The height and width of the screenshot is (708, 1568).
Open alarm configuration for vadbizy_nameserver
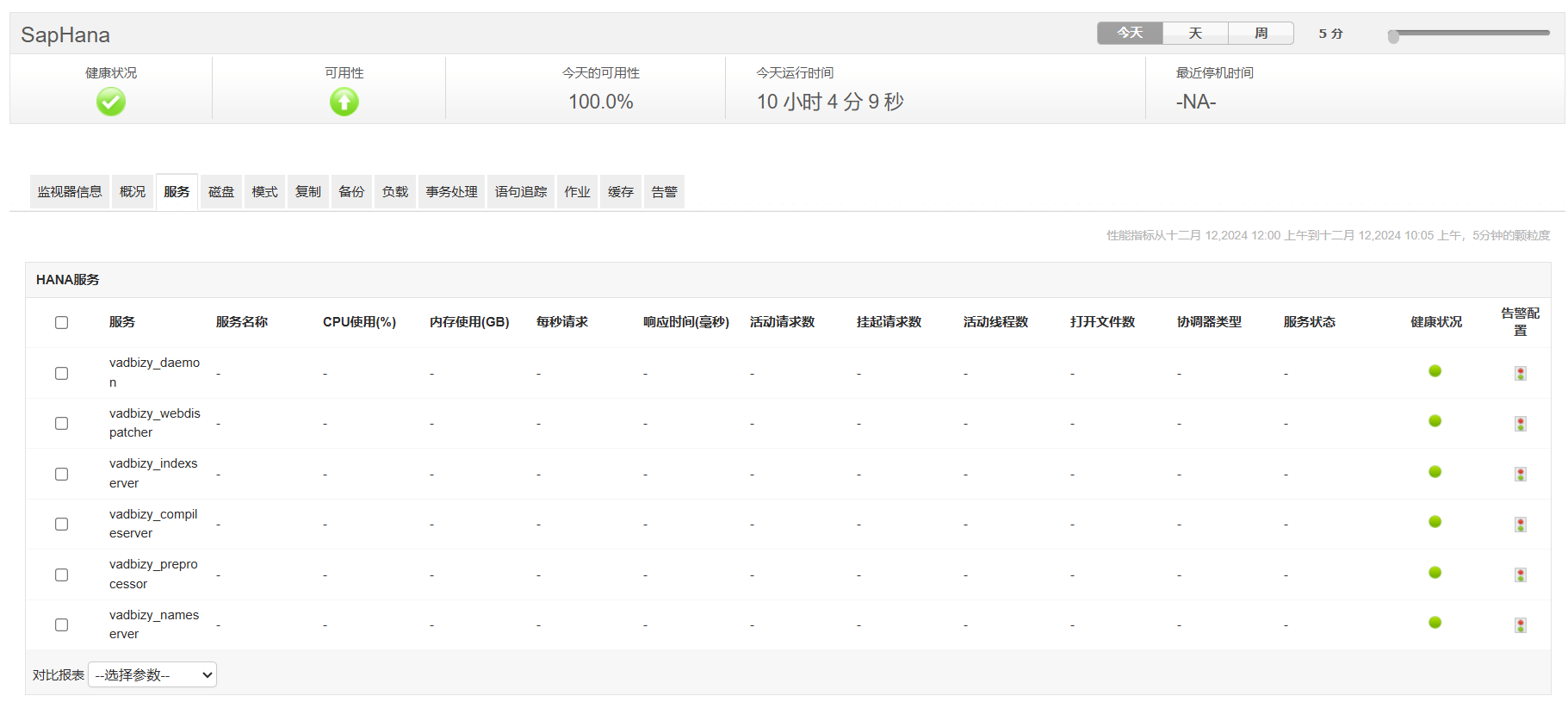[x=1521, y=625]
